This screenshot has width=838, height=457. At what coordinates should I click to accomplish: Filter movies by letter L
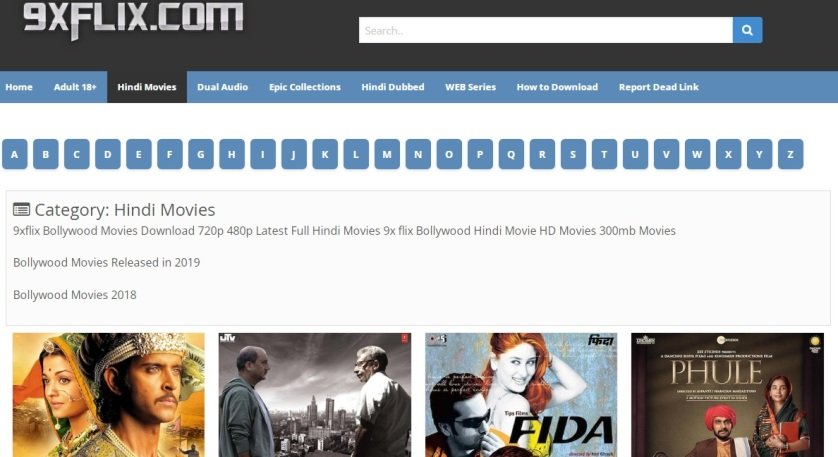click(356, 154)
